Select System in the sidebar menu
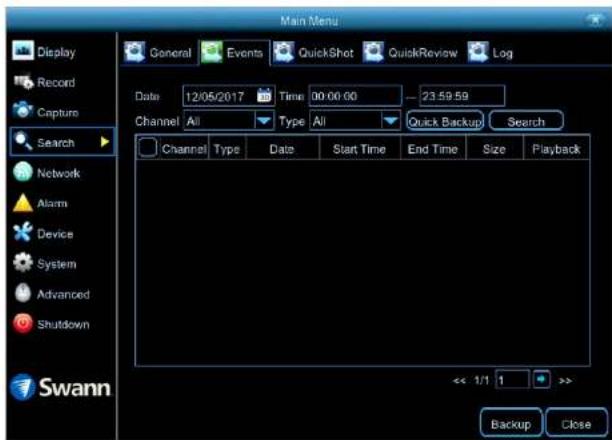 click(x=57, y=264)
